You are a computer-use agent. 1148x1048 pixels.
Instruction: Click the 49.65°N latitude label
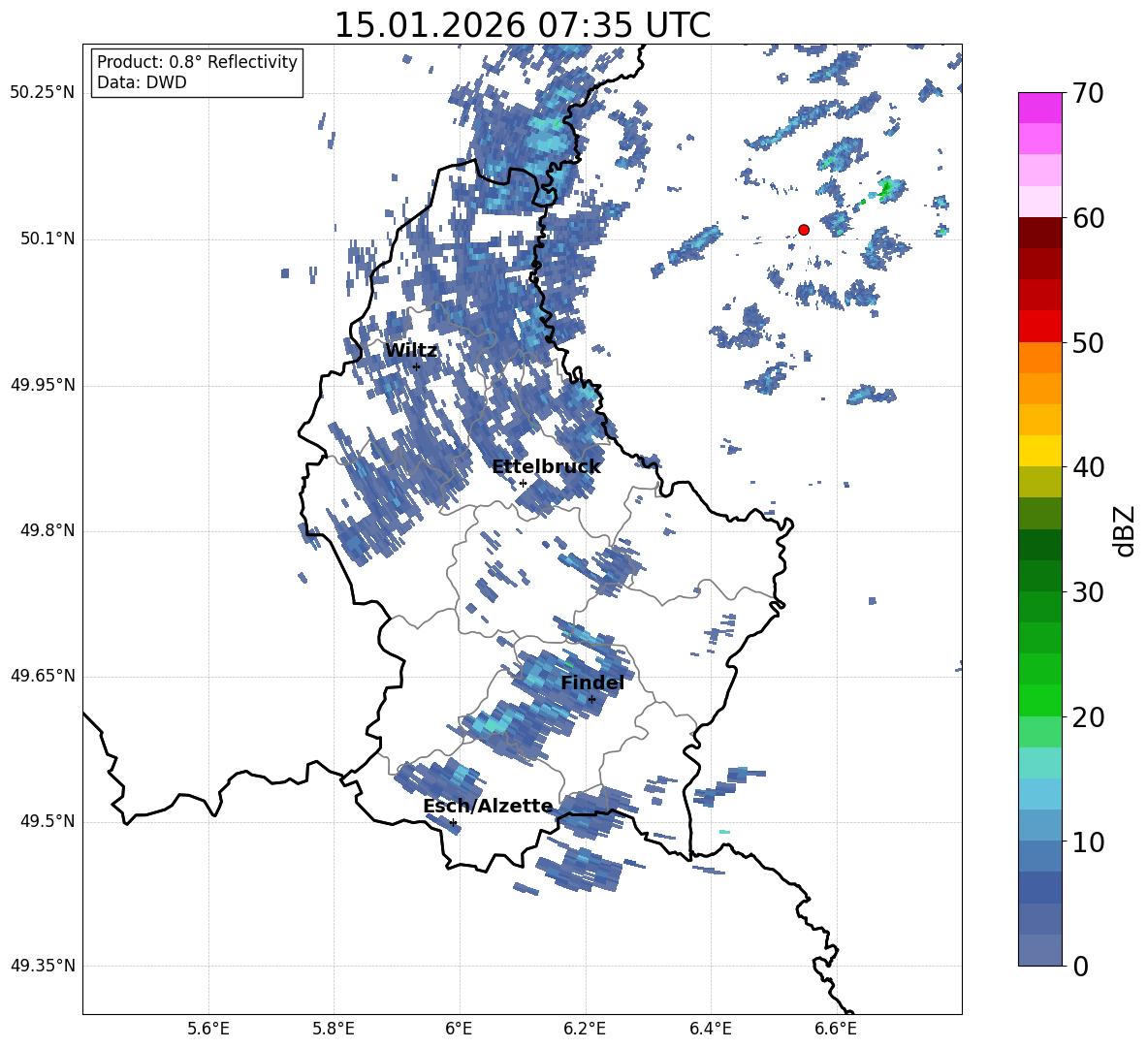click(43, 676)
